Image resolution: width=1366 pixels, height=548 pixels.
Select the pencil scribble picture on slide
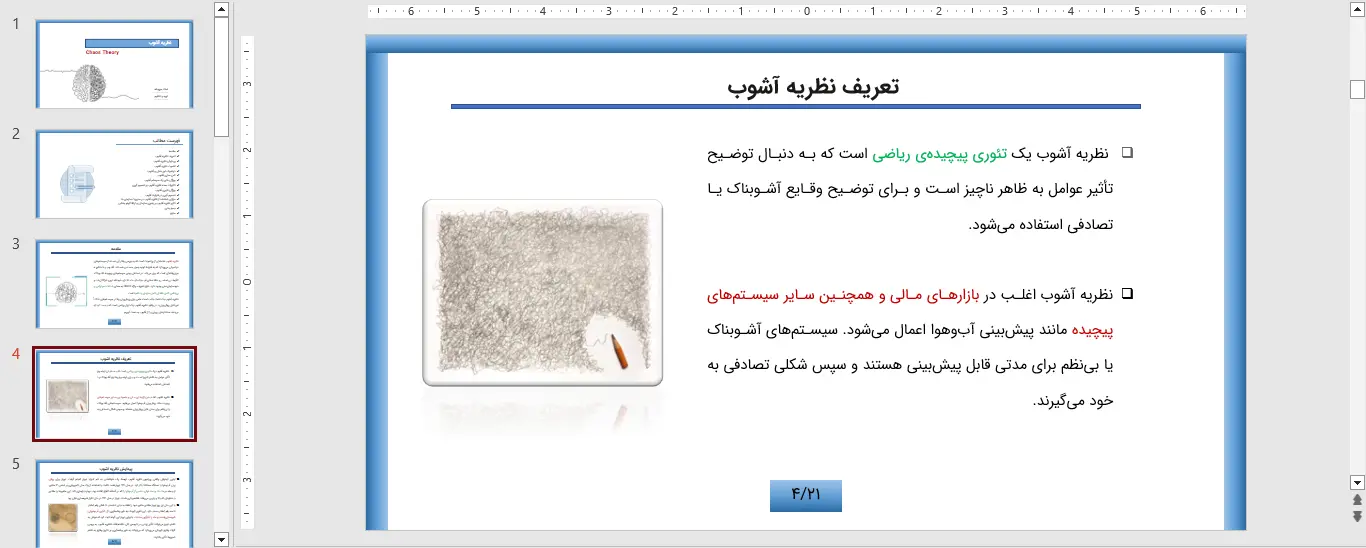pos(542,292)
